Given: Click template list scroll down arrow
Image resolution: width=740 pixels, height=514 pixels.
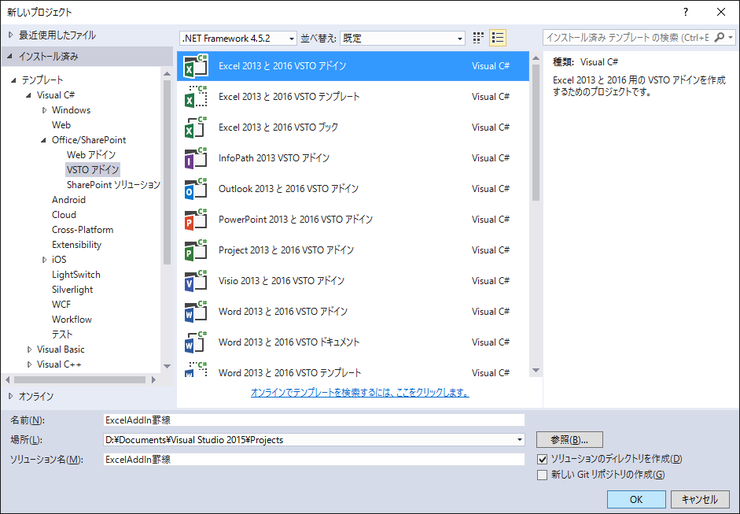Looking at the screenshot, I should [x=536, y=371].
